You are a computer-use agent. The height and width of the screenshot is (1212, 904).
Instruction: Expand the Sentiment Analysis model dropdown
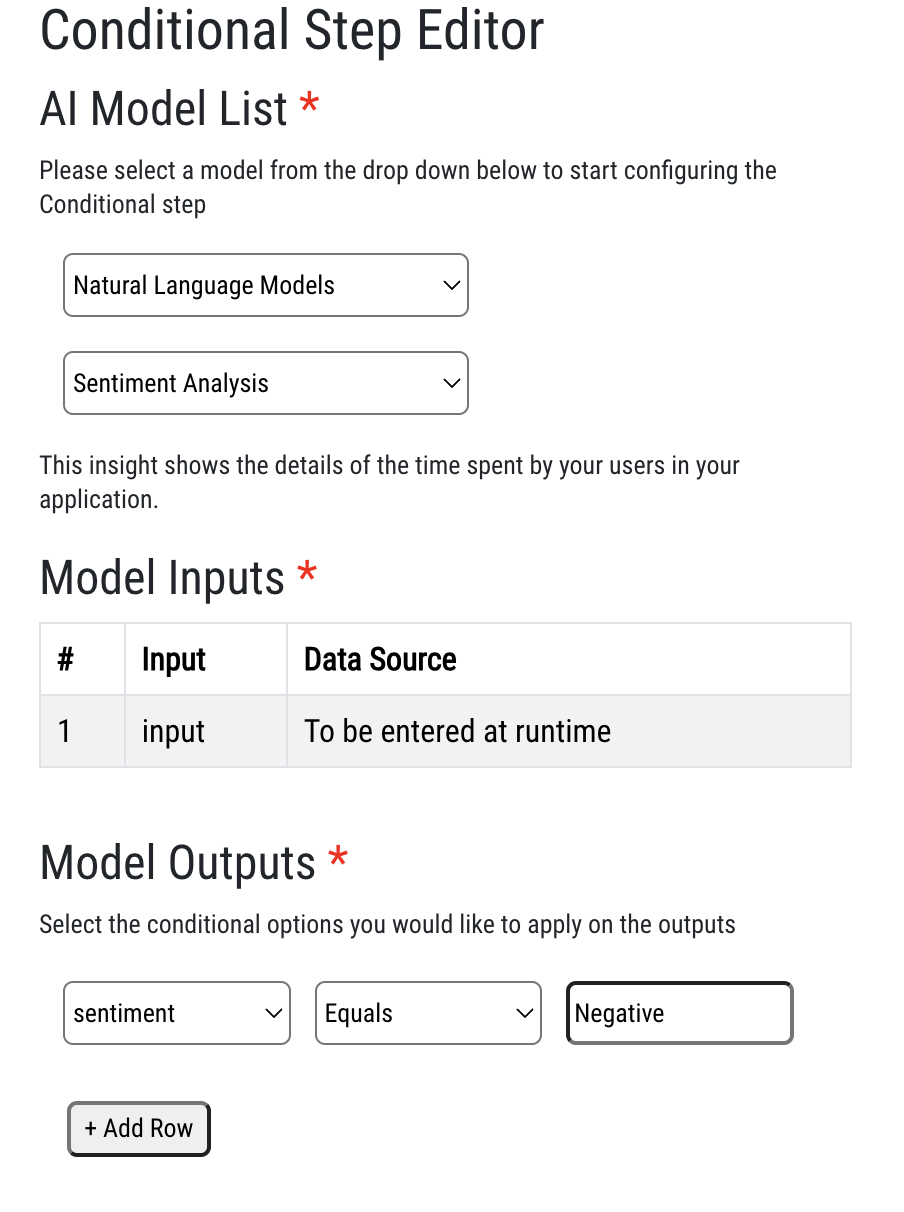tap(265, 383)
